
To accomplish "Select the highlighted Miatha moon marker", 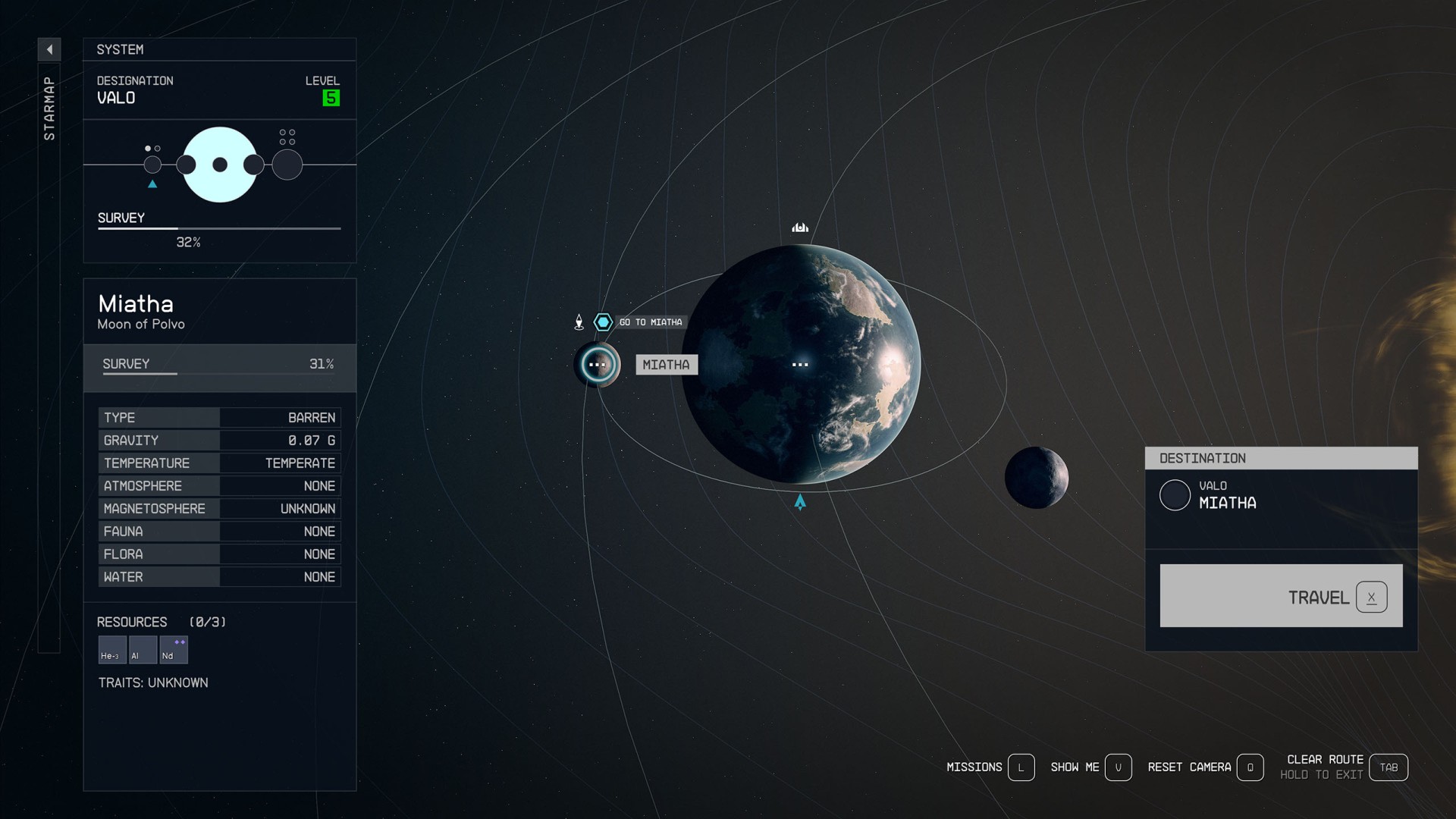I will pos(598,365).
